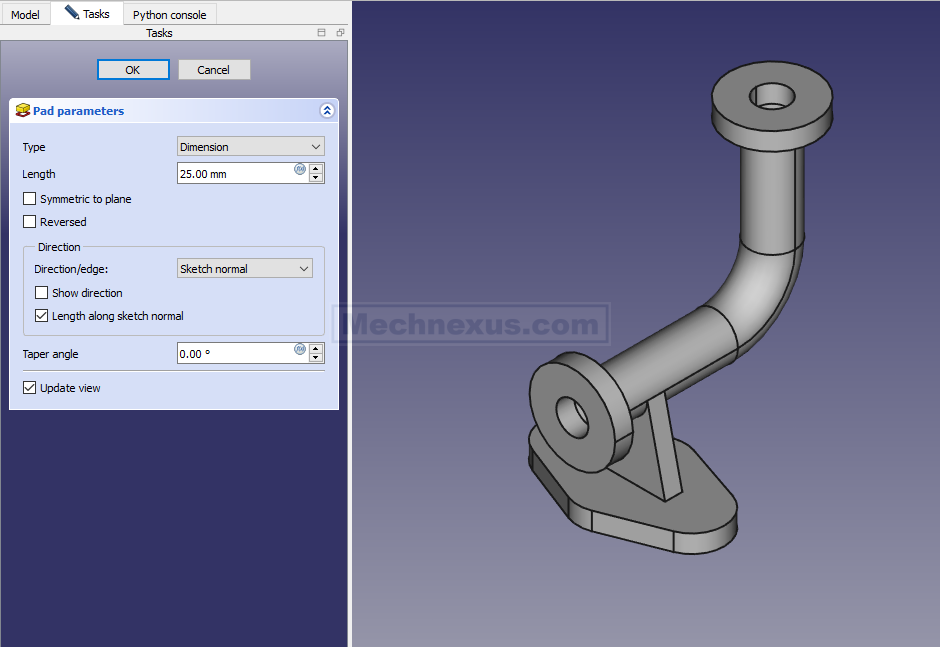
Task: Decrease Length with the down arrow
Action: point(316,178)
